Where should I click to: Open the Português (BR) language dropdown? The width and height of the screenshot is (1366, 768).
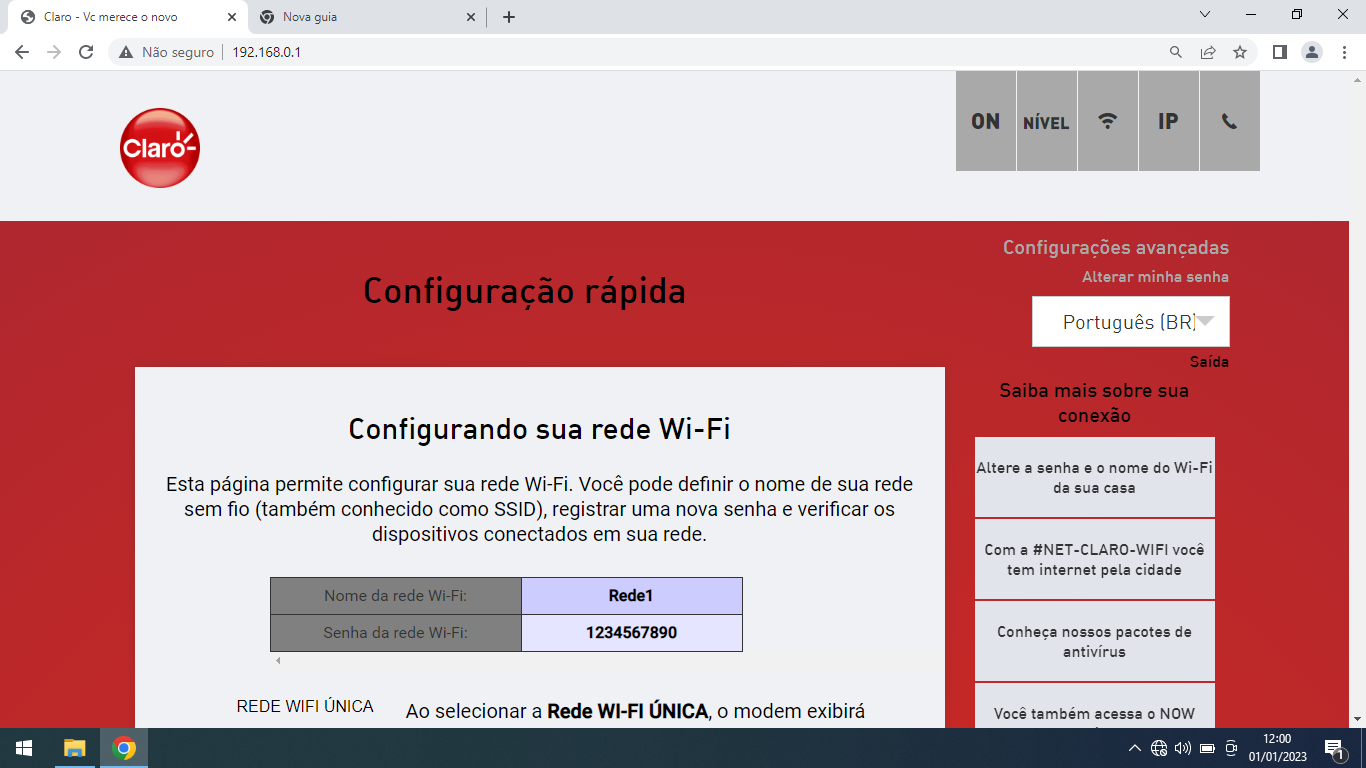tap(1130, 322)
